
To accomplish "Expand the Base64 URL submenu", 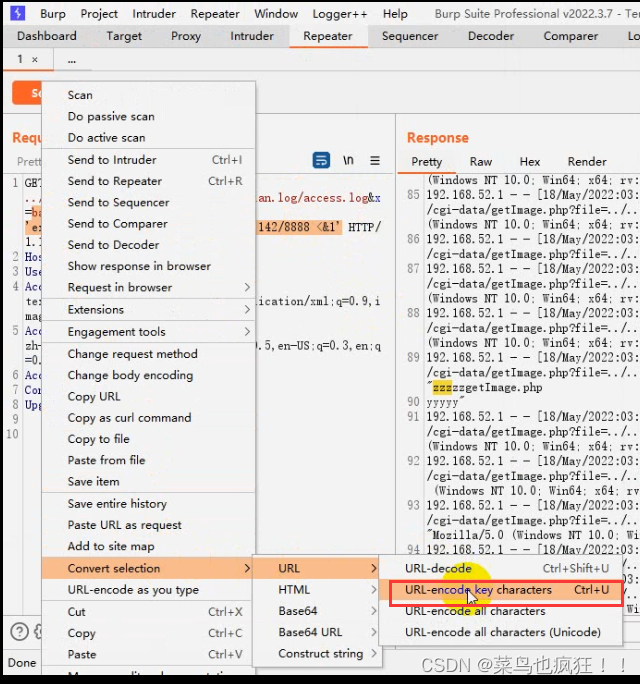I will coord(317,632).
